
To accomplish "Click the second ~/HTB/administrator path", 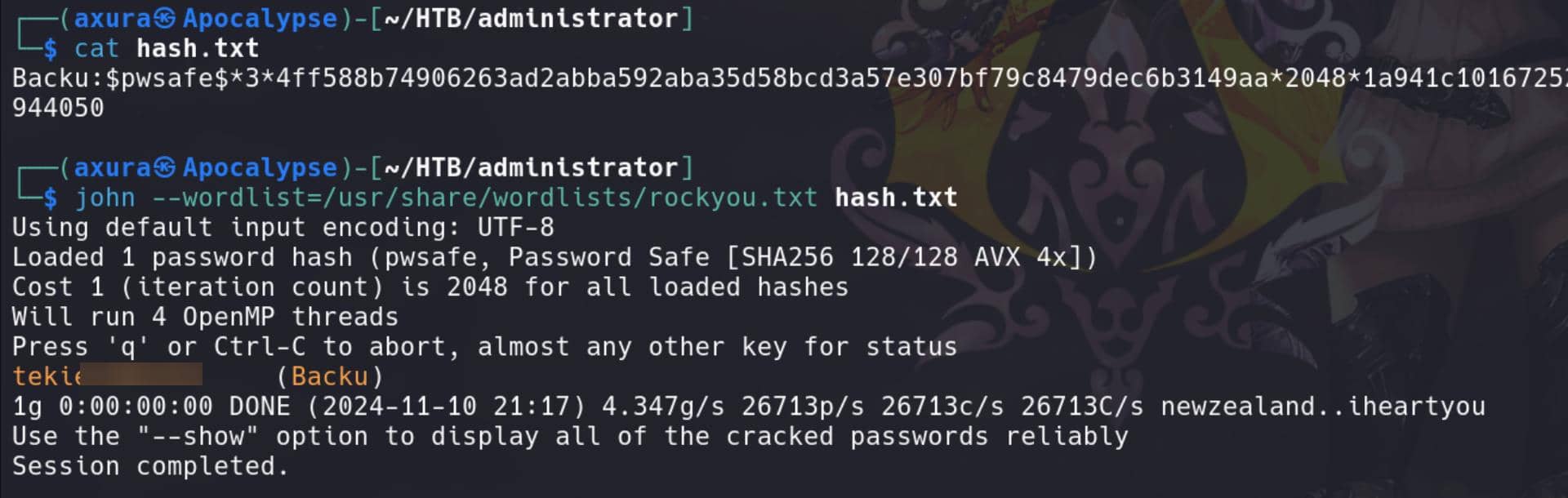I will point(531,167).
